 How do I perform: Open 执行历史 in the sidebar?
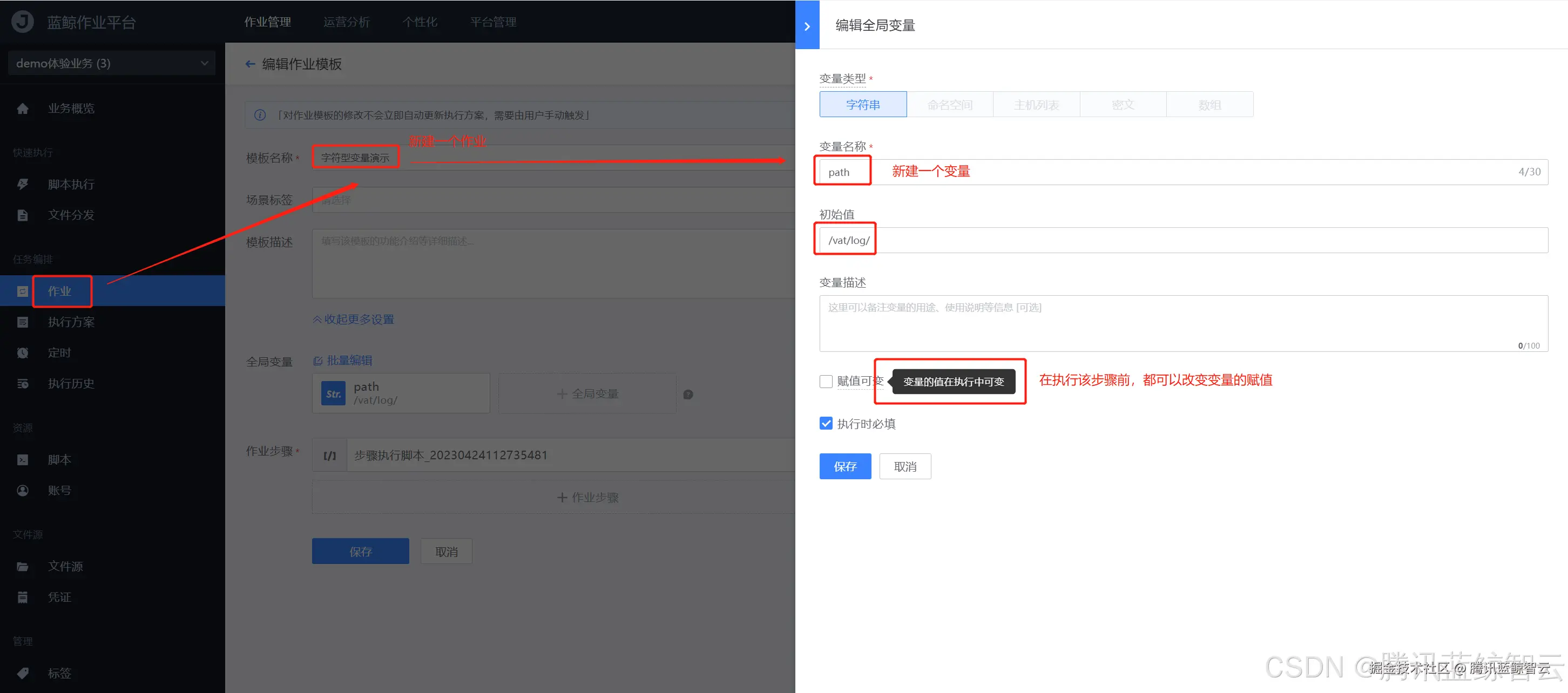71,383
